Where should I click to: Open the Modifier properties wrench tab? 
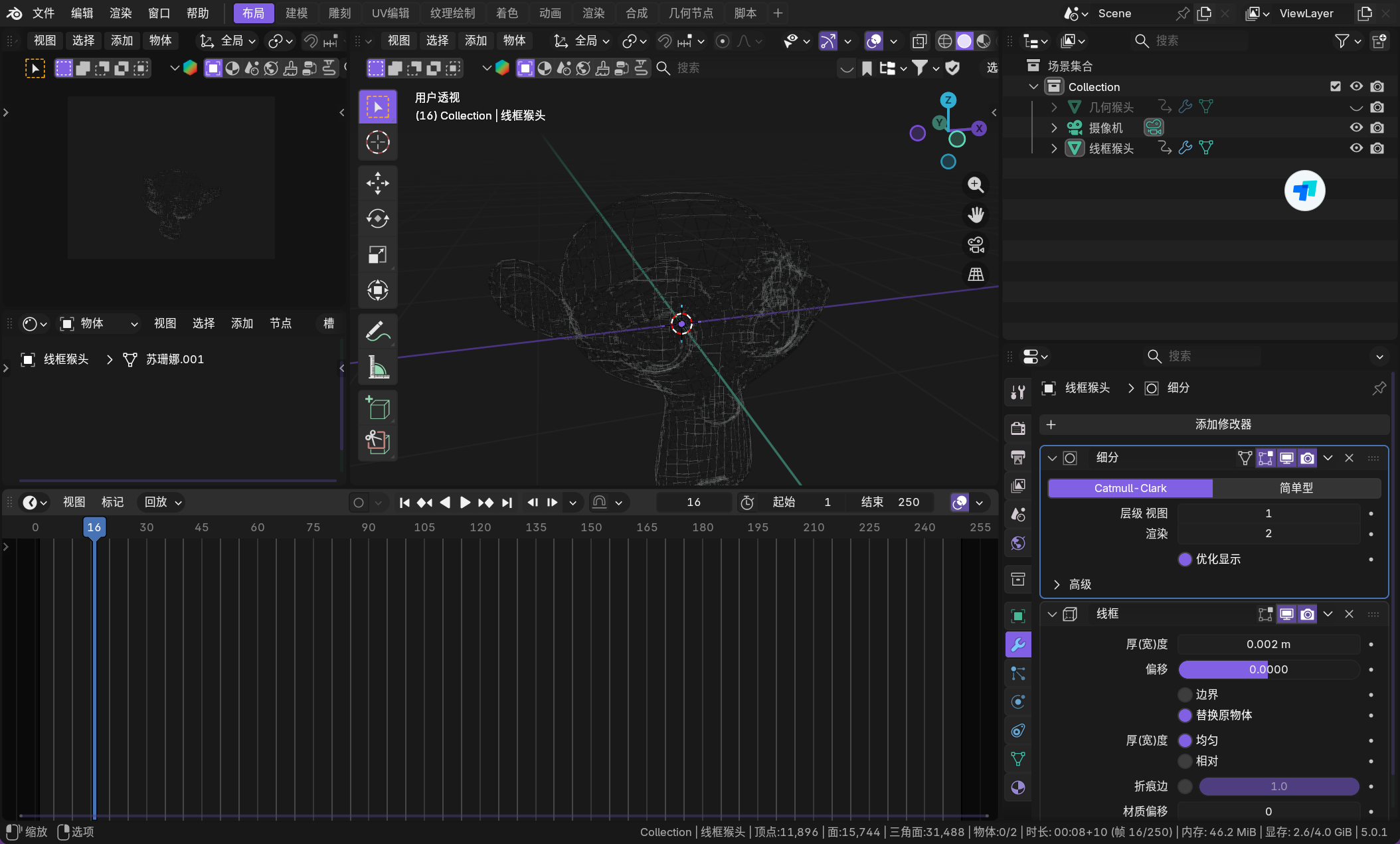click(x=1017, y=644)
